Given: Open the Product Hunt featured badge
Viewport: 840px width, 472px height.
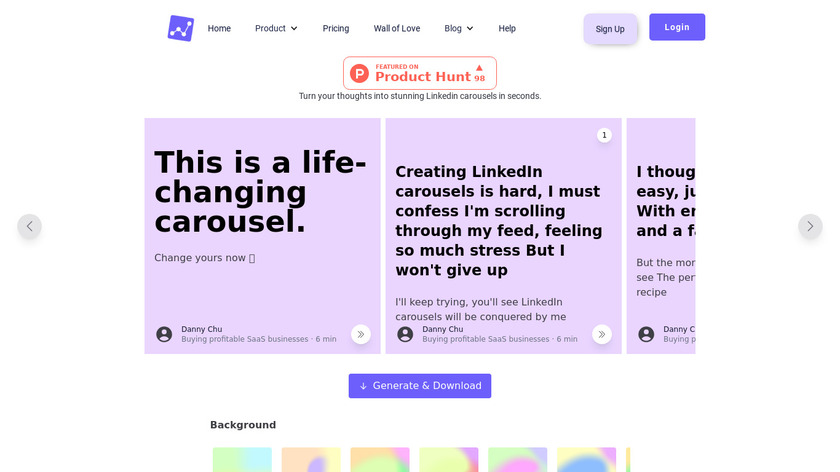Looking at the screenshot, I should point(420,73).
